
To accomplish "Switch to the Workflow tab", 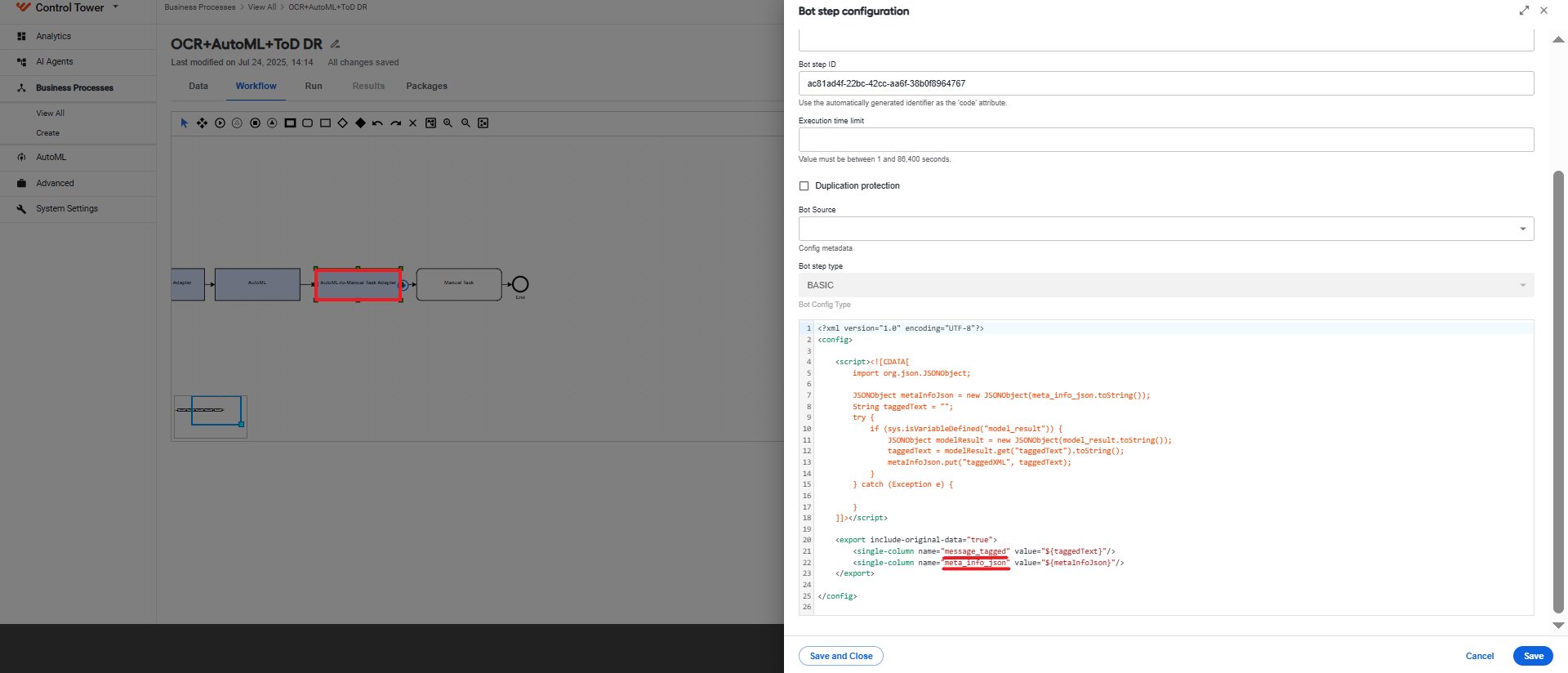I will click(x=256, y=86).
